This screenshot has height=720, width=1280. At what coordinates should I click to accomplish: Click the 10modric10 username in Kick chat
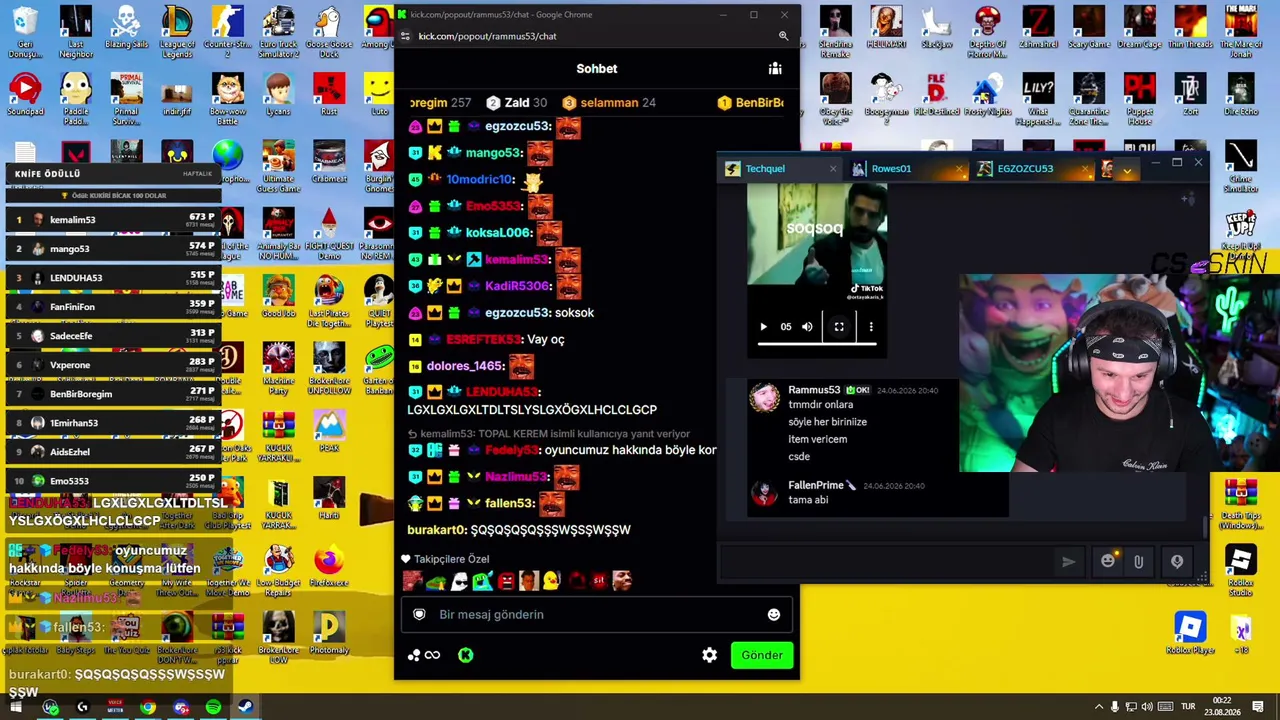tap(480, 179)
